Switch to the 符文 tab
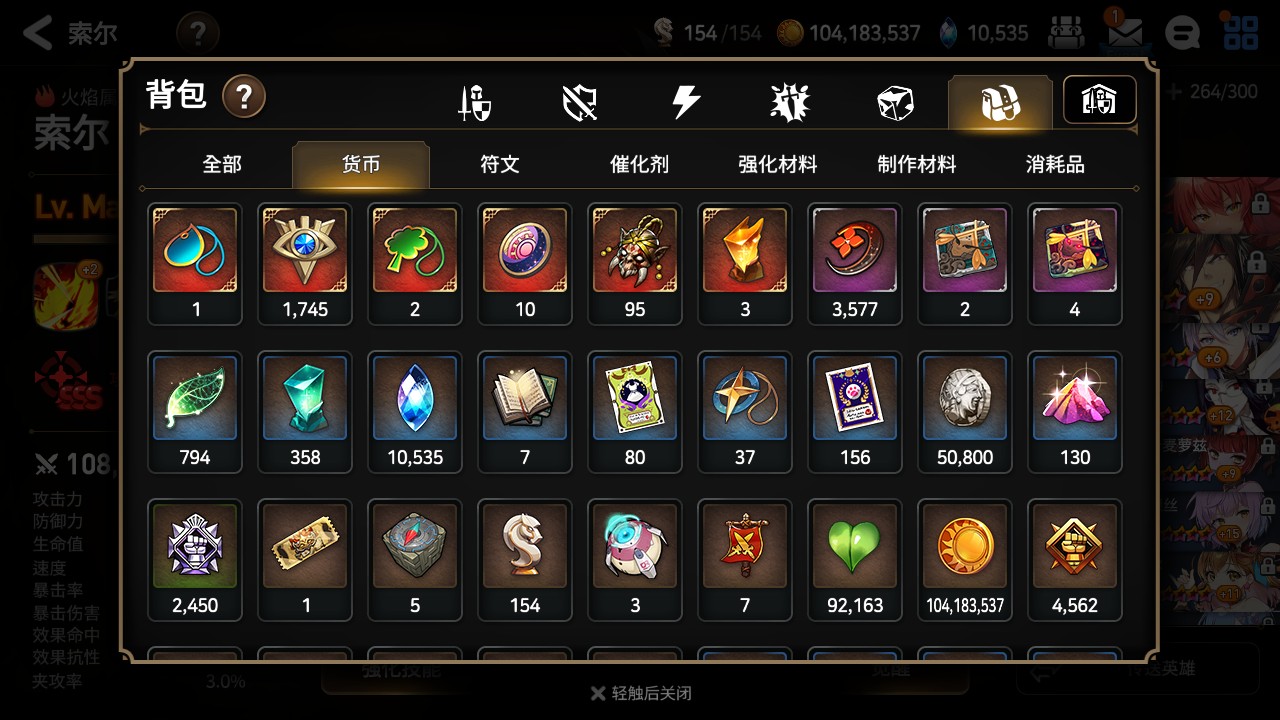The width and height of the screenshot is (1280, 720). (x=500, y=165)
